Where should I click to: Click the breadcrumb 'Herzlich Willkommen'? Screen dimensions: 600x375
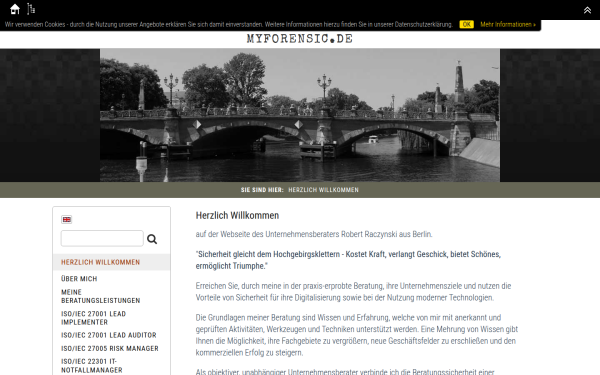[323, 190]
